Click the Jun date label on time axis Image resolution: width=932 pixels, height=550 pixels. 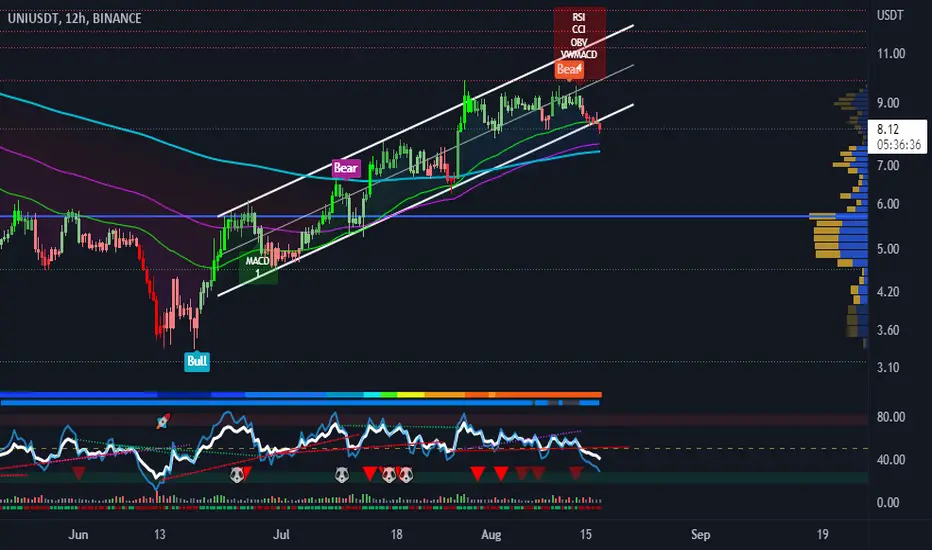(x=78, y=534)
